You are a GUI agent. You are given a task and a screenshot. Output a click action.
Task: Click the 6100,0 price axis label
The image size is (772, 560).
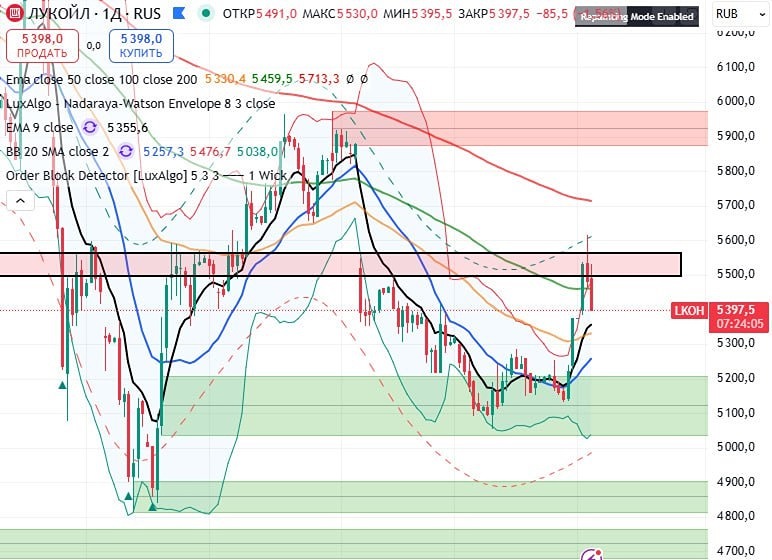pyautogui.click(x=736, y=66)
